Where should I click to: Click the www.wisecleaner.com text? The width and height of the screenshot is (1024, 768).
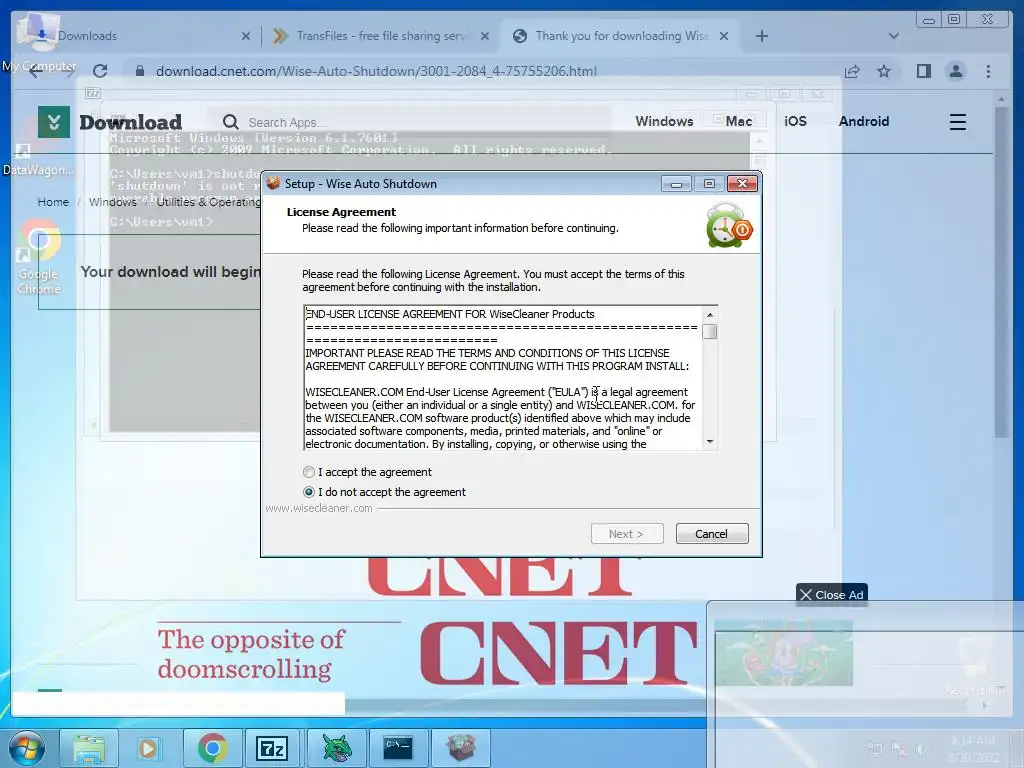coord(319,508)
